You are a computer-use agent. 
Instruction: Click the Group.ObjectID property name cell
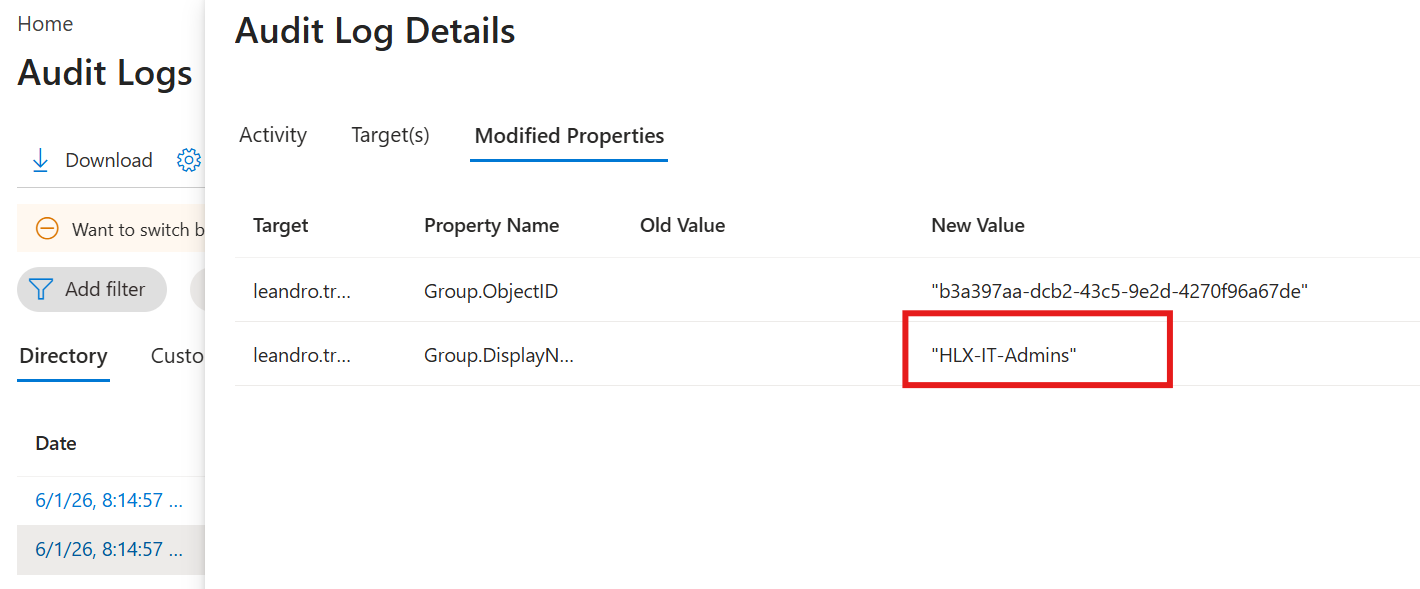pyautogui.click(x=491, y=291)
